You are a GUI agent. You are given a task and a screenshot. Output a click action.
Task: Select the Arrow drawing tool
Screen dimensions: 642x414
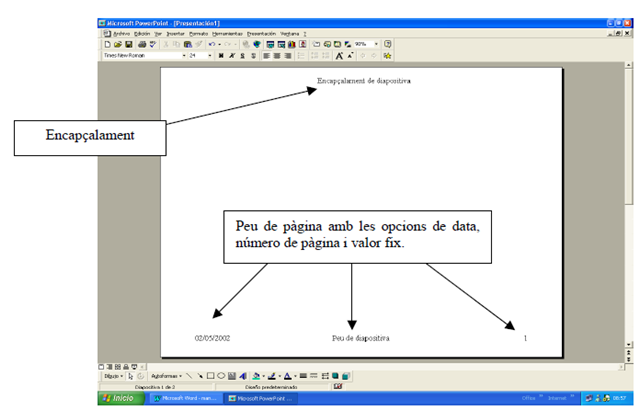pos(200,376)
